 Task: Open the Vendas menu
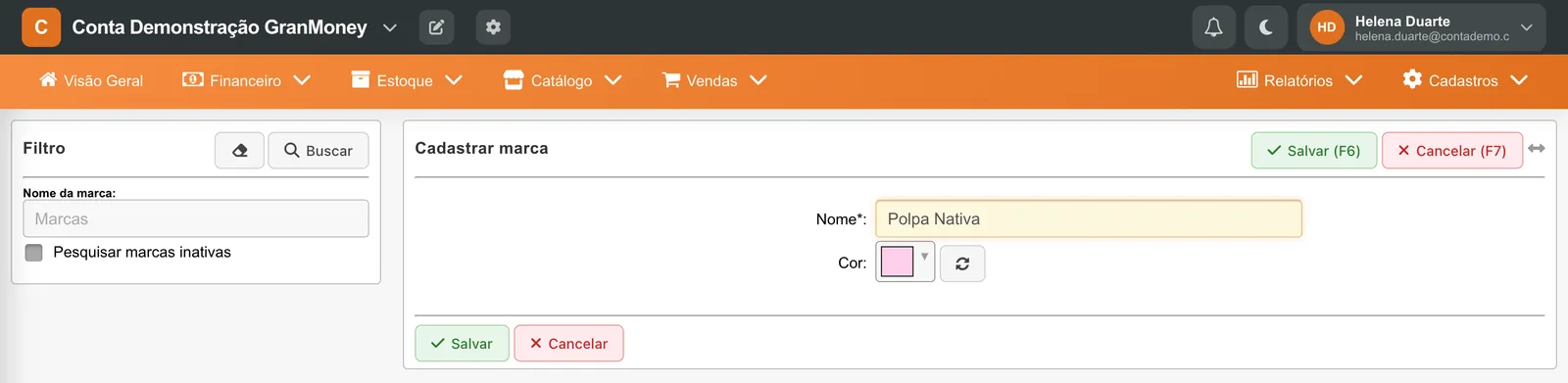(x=714, y=80)
